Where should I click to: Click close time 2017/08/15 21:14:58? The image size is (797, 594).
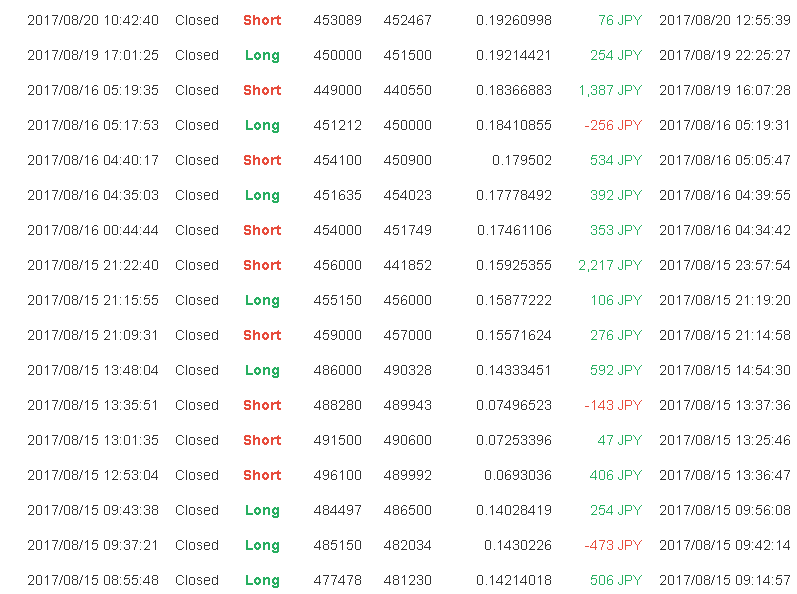click(x=725, y=336)
